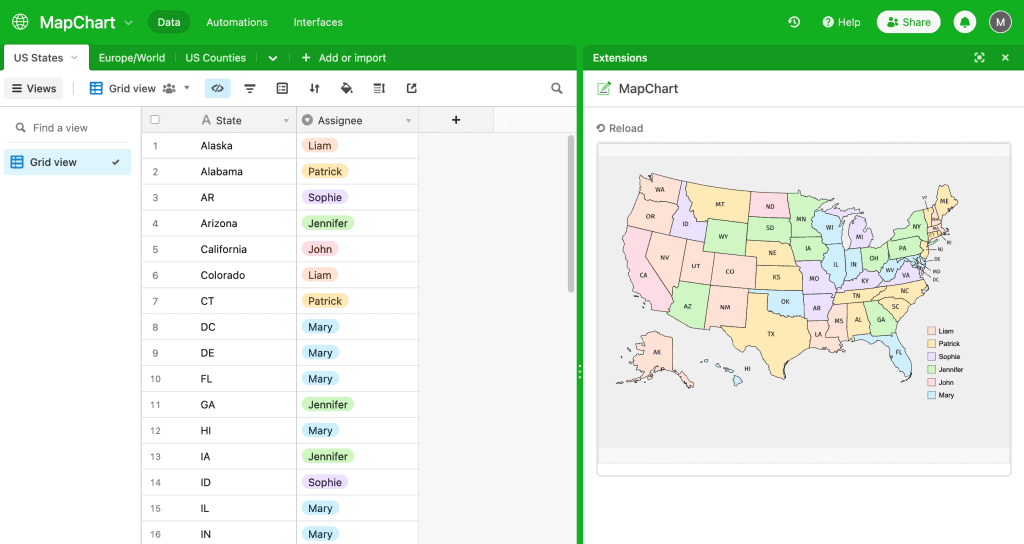This screenshot has width=1024, height=544.
Task: Click Jennifer assignee in GA row
Action: coord(328,405)
